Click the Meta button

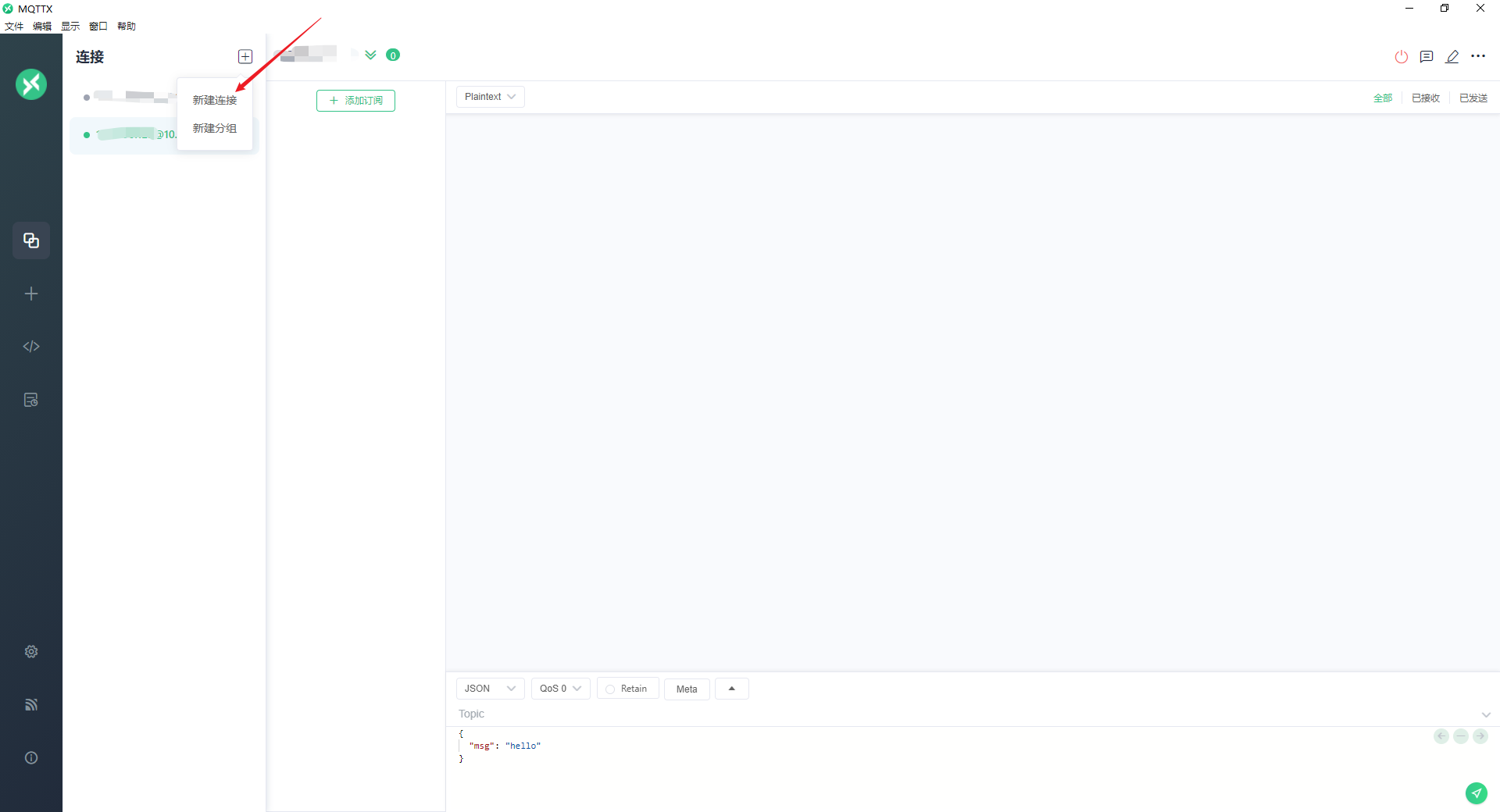(x=687, y=689)
